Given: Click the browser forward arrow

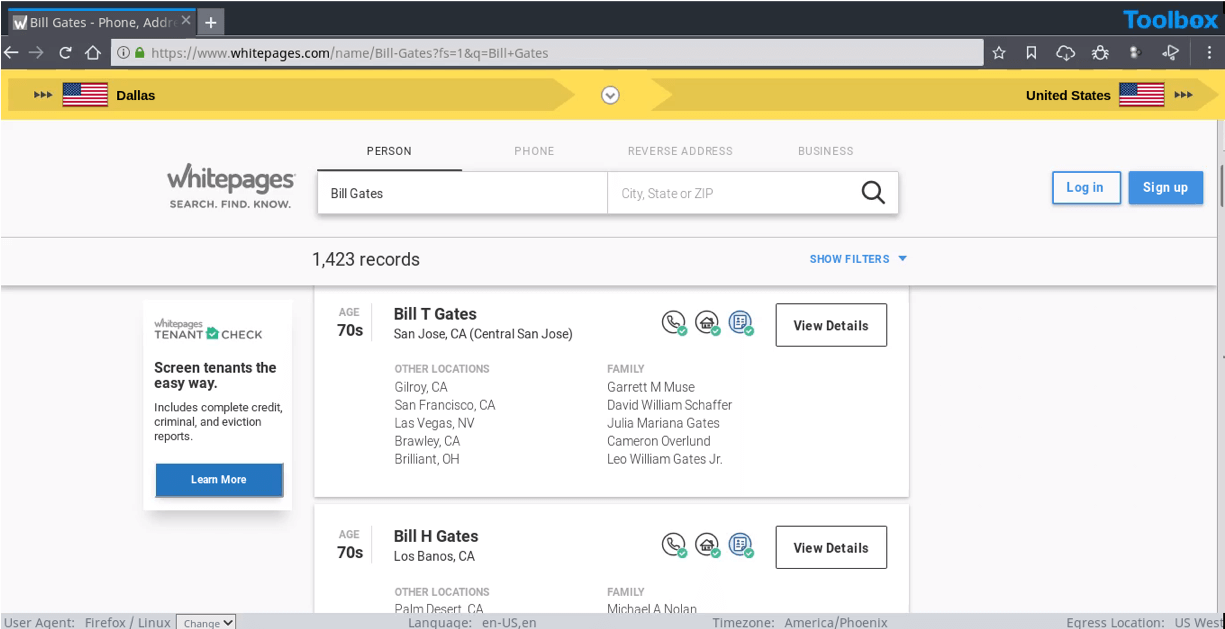Looking at the screenshot, I should coord(37,53).
